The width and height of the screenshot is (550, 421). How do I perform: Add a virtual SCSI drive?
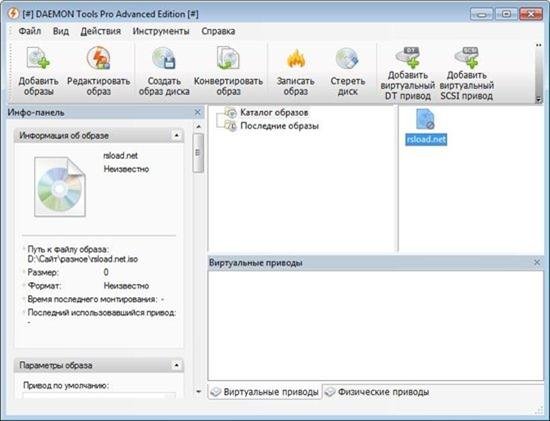pos(467,74)
